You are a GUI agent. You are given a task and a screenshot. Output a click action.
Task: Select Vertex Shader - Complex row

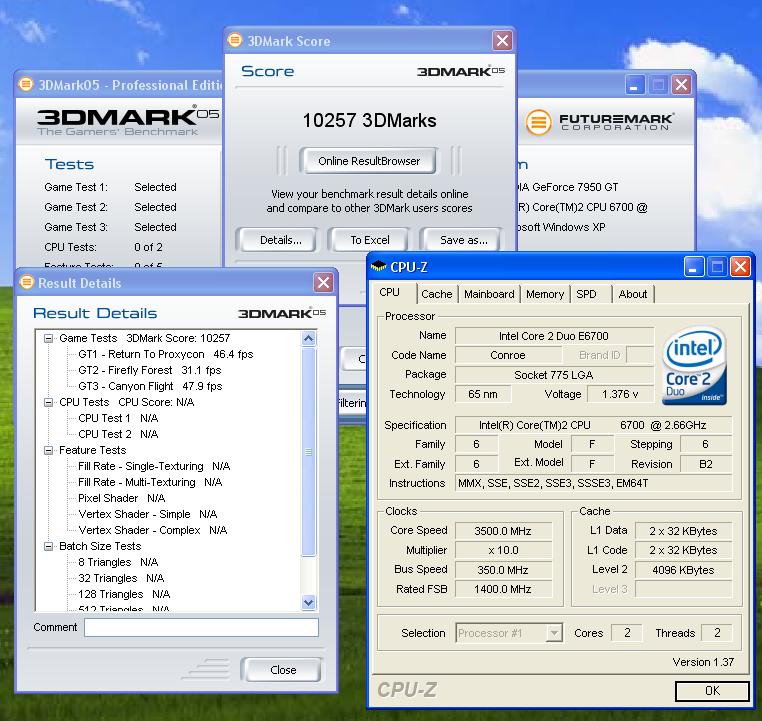(152, 531)
